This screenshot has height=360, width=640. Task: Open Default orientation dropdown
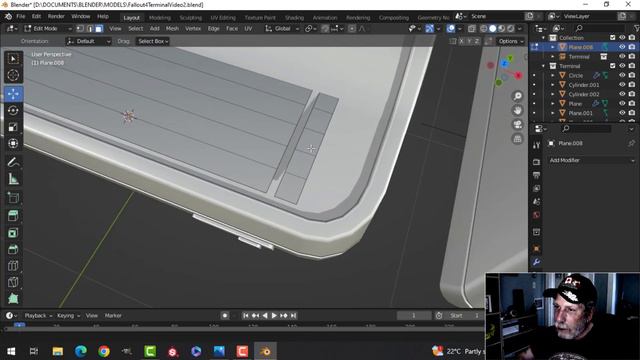pos(88,41)
